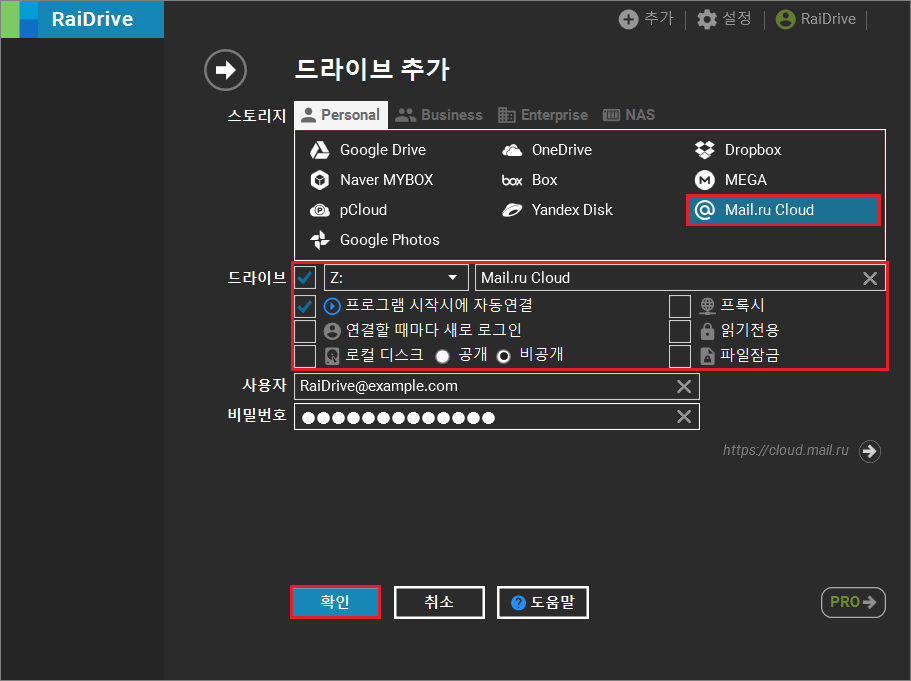
Task: Switch to the Enterprise storage tab
Action: (x=543, y=115)
